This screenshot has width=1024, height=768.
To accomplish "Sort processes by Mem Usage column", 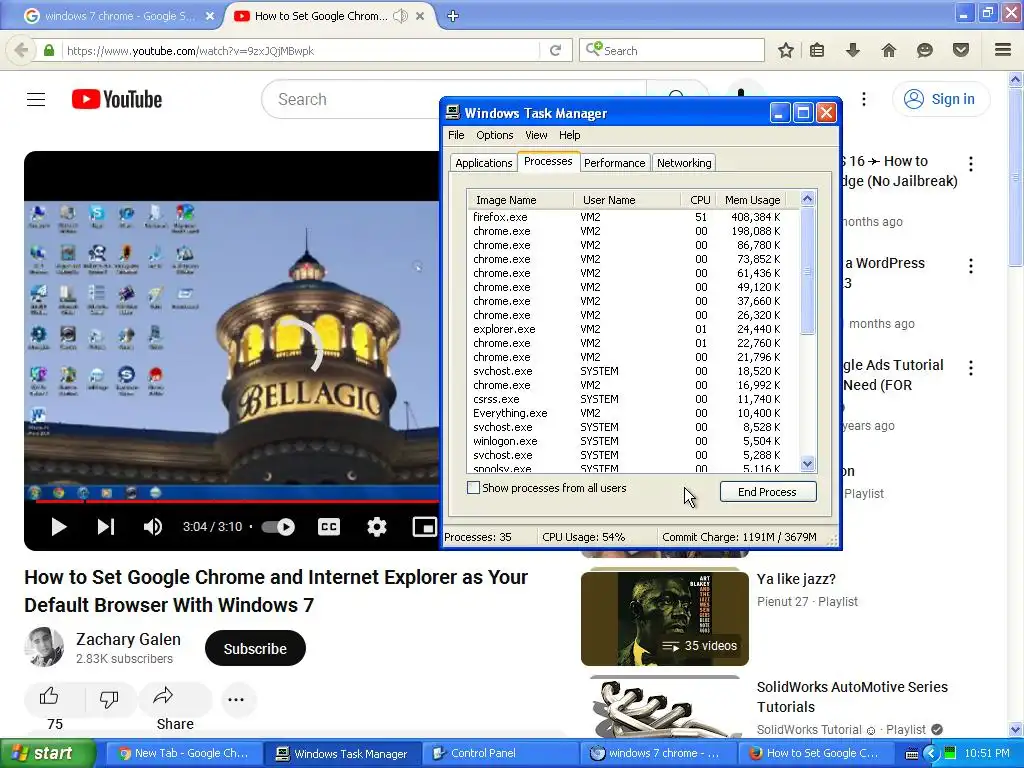I will pyautogui.click(x=751, y=200).
